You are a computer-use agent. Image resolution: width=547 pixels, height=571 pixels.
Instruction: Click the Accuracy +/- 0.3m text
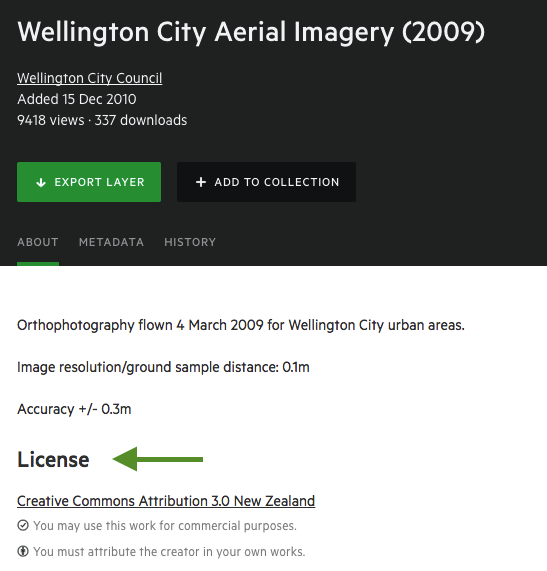click(x=74, y=409)
